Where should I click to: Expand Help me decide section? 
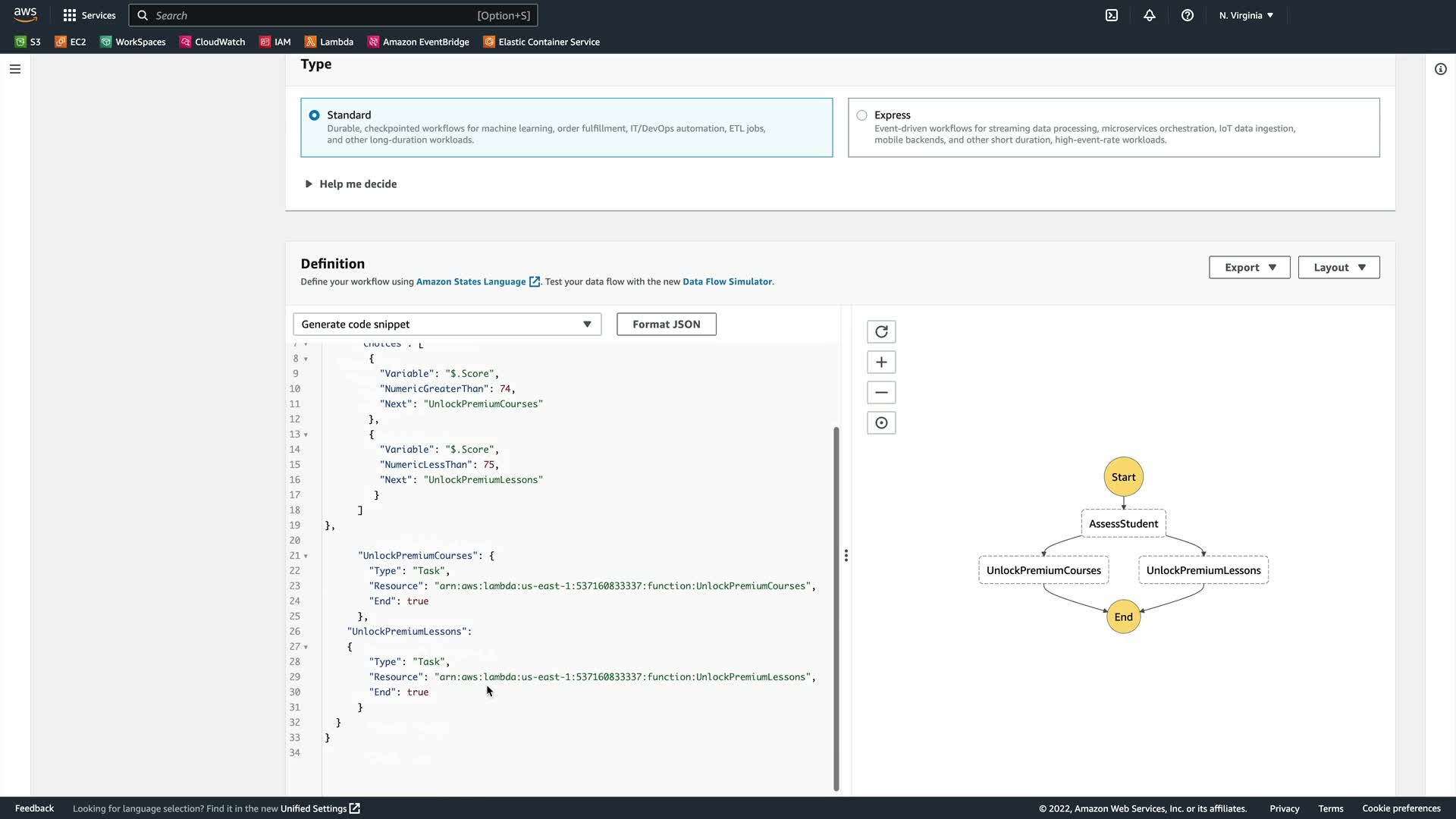[350, 184]
